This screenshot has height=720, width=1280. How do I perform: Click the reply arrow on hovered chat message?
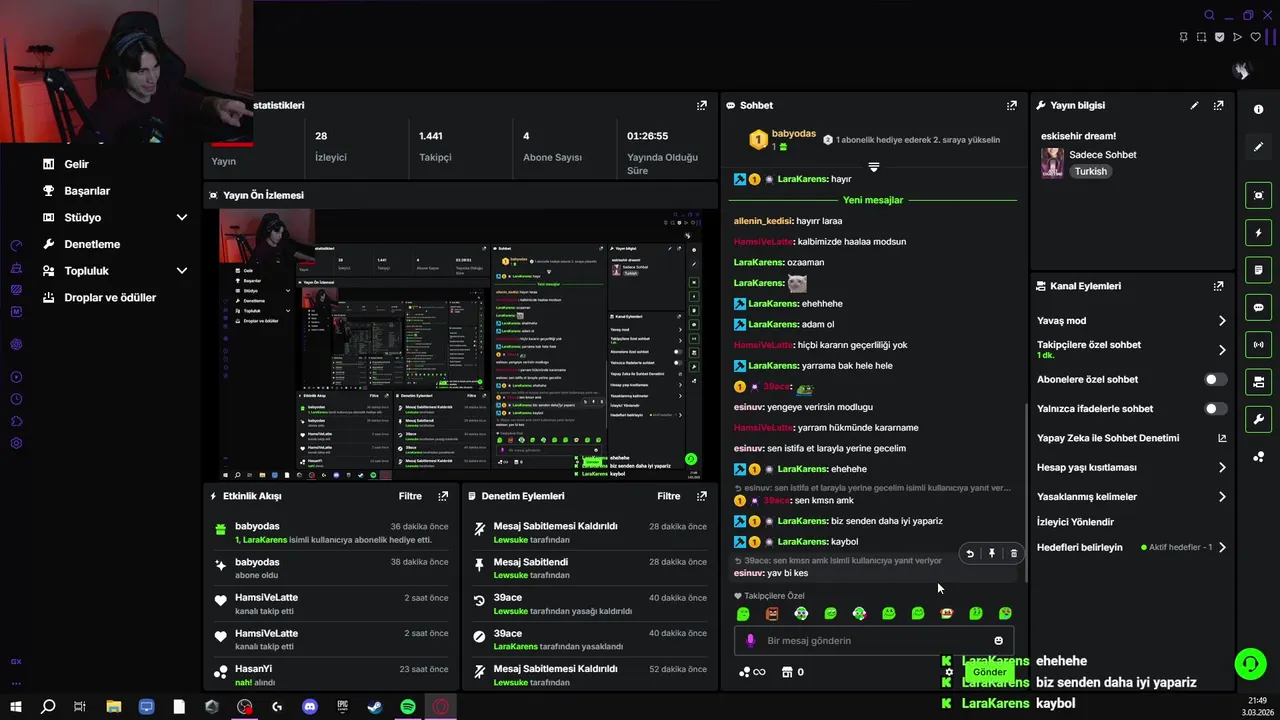(969, 553)
